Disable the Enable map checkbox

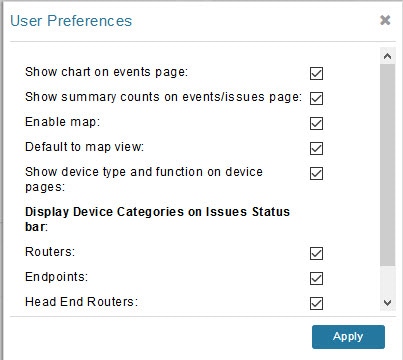coord(316,123)
